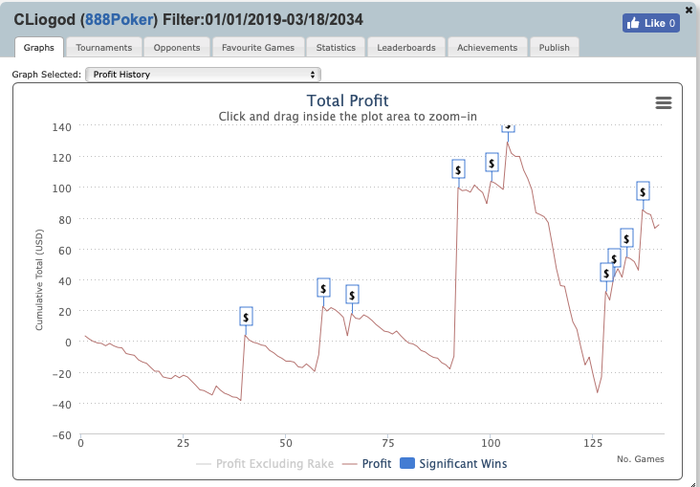The image size is (700, 487).
Task: Open the Favourite Games tab
Action: click(258, 47)
